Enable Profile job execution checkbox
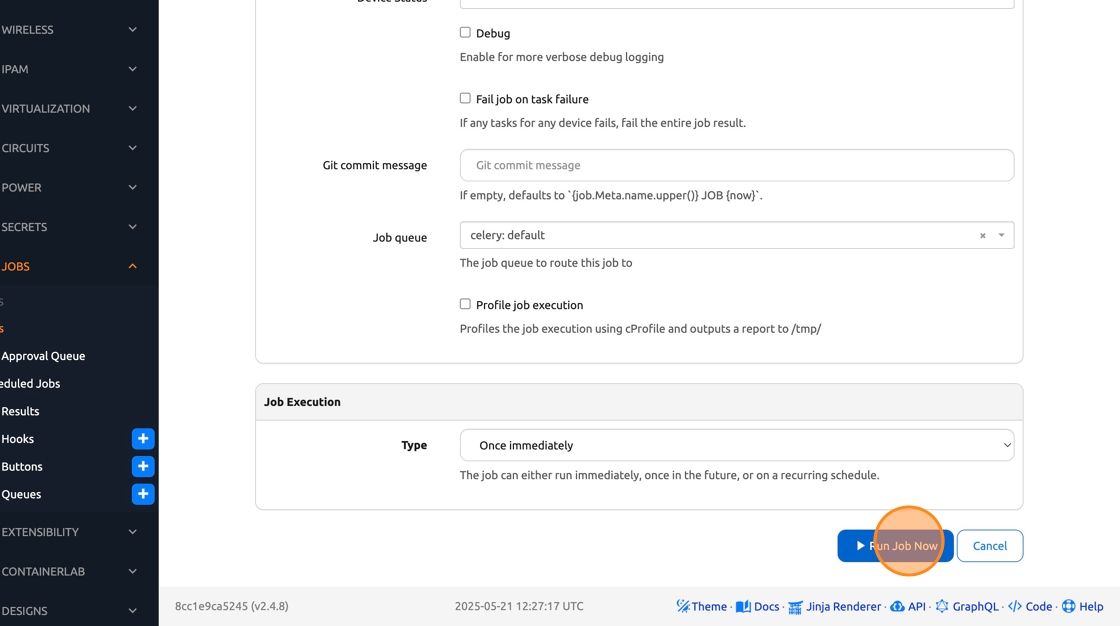Image resolution: width=1120 pixels, height=626 pixels. click(465, 304)
